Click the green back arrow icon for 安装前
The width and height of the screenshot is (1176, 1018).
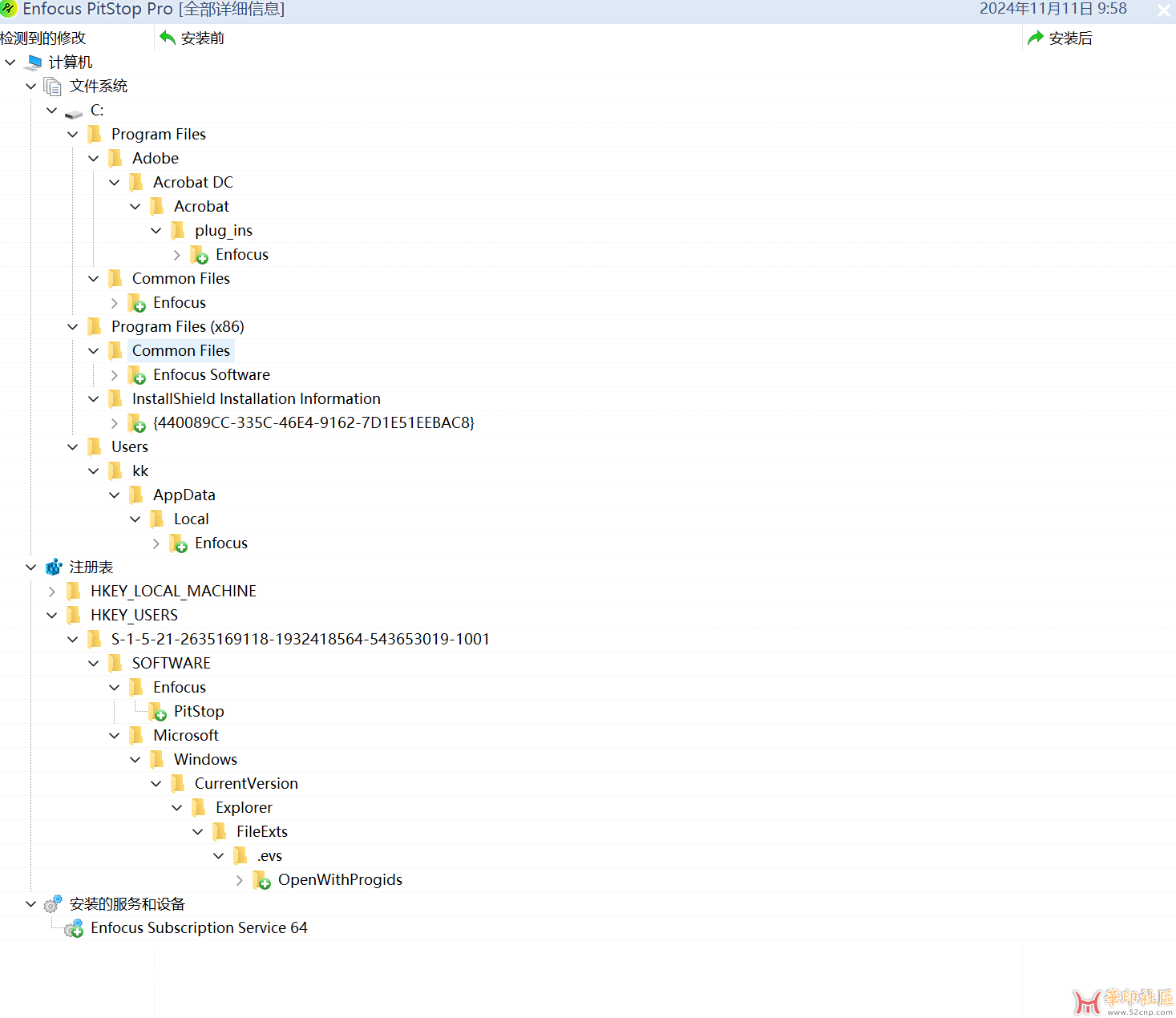pyautogui.click(x=168, y=38)
